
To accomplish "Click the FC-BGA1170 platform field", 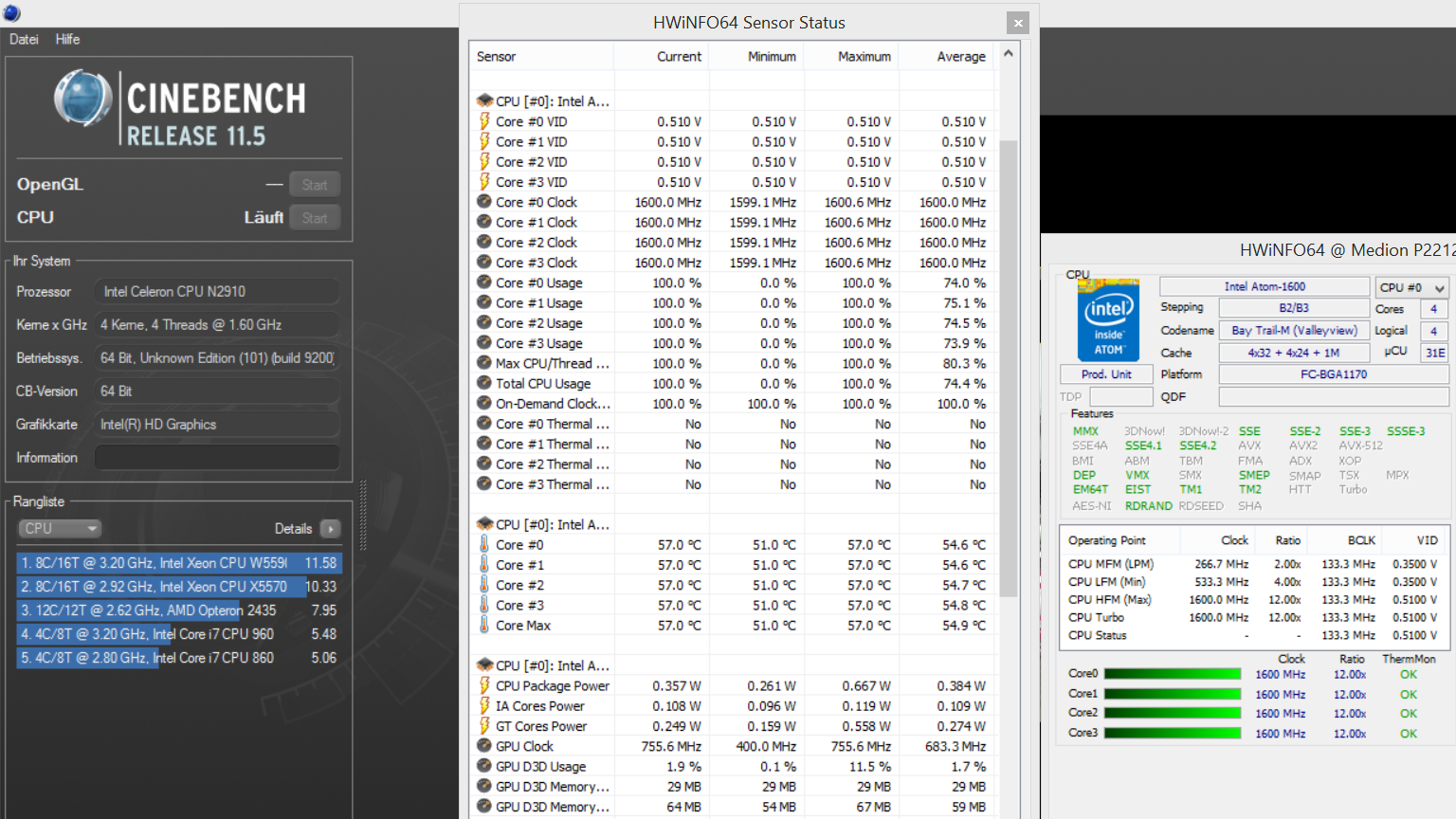I will (x=1334, y=374).
